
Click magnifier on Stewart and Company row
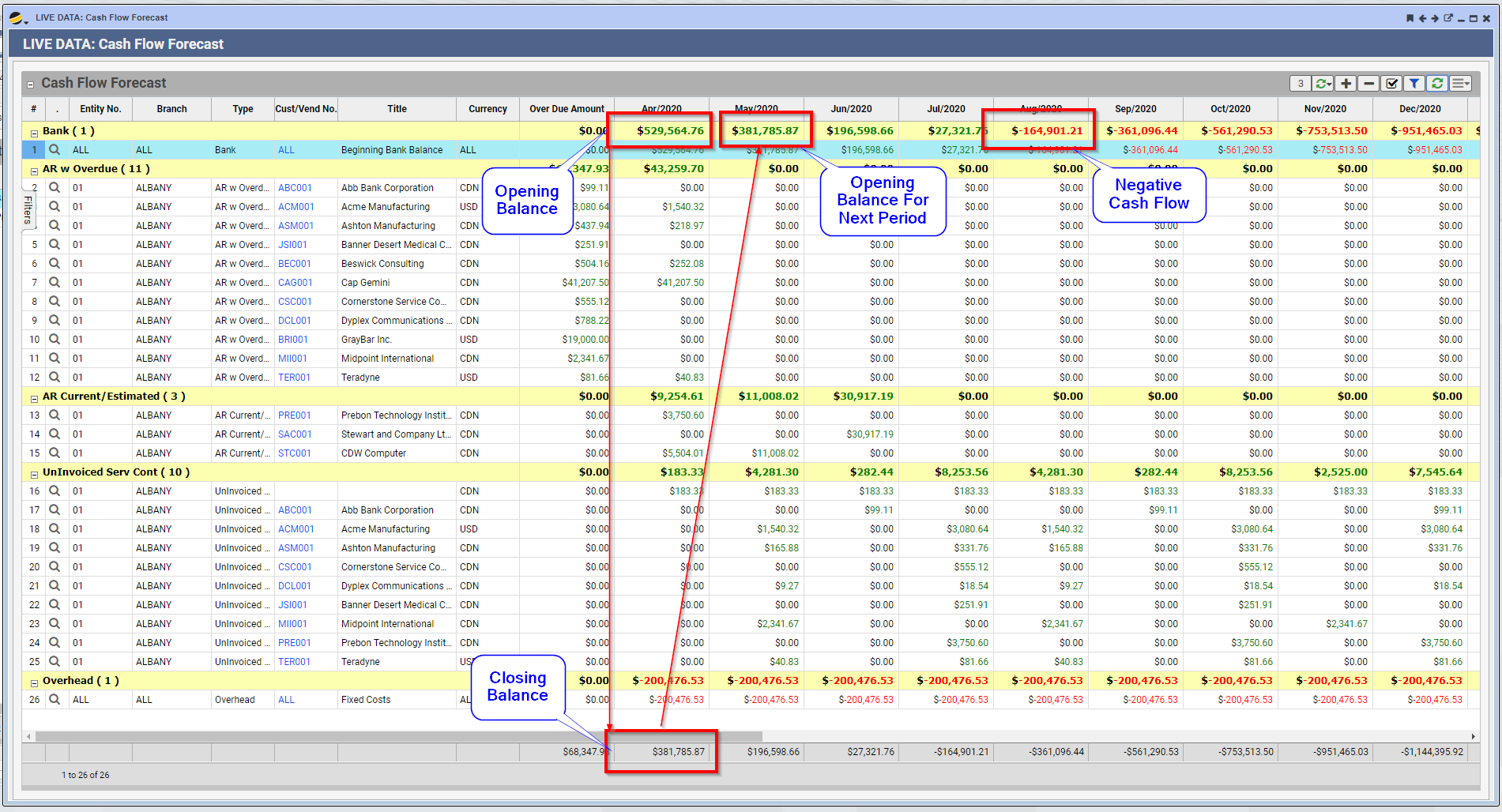[55, 434]
